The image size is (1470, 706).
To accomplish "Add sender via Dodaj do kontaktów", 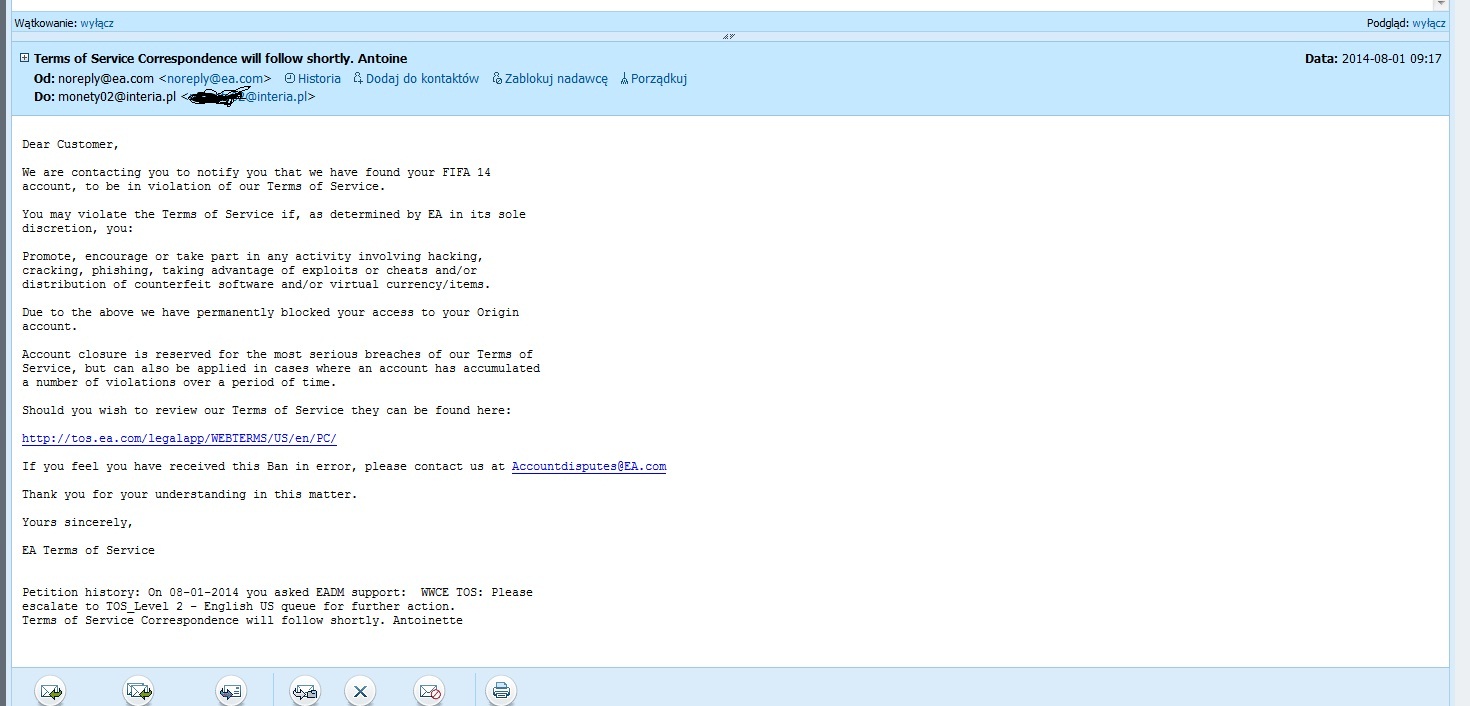I will [422, 79].
